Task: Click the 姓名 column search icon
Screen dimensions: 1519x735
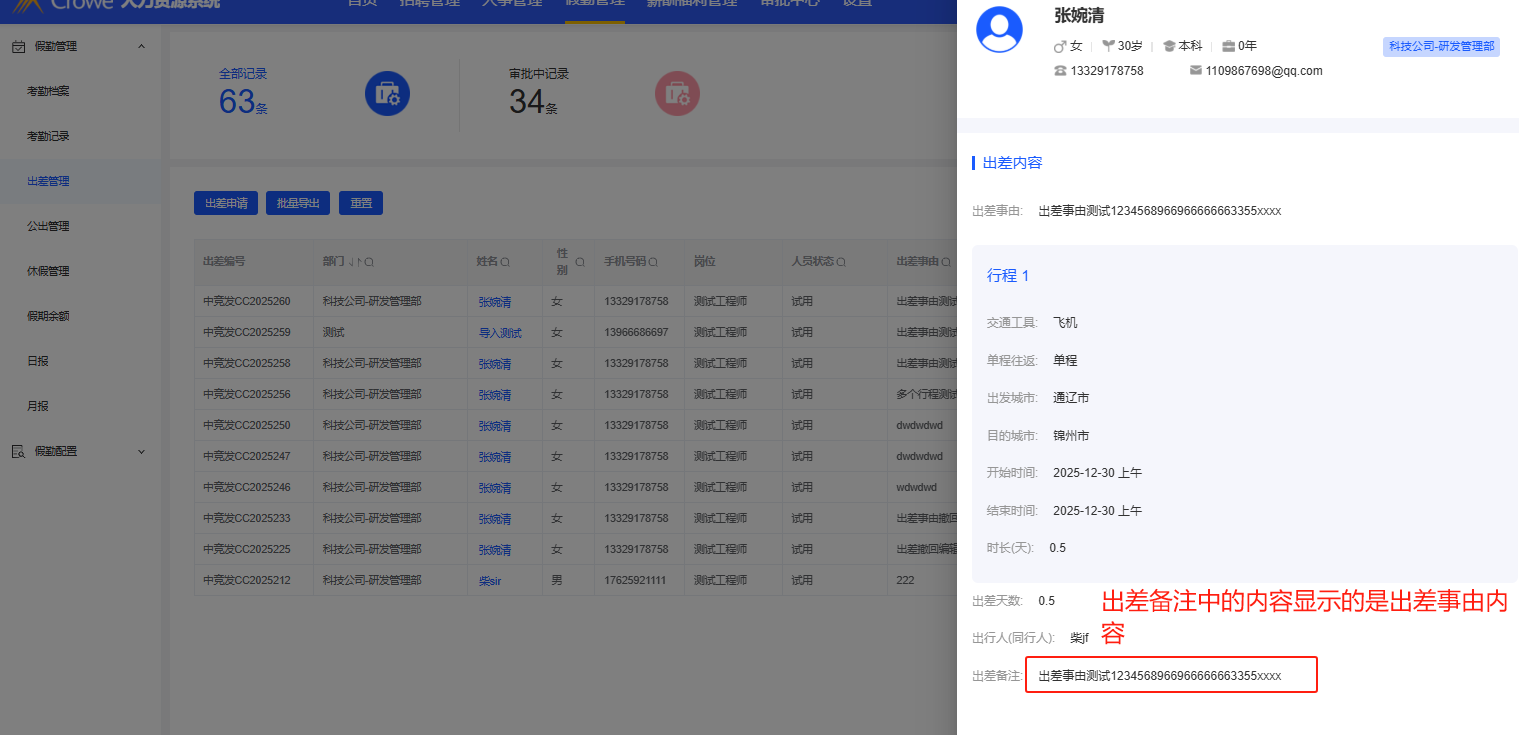Action: 505,262
